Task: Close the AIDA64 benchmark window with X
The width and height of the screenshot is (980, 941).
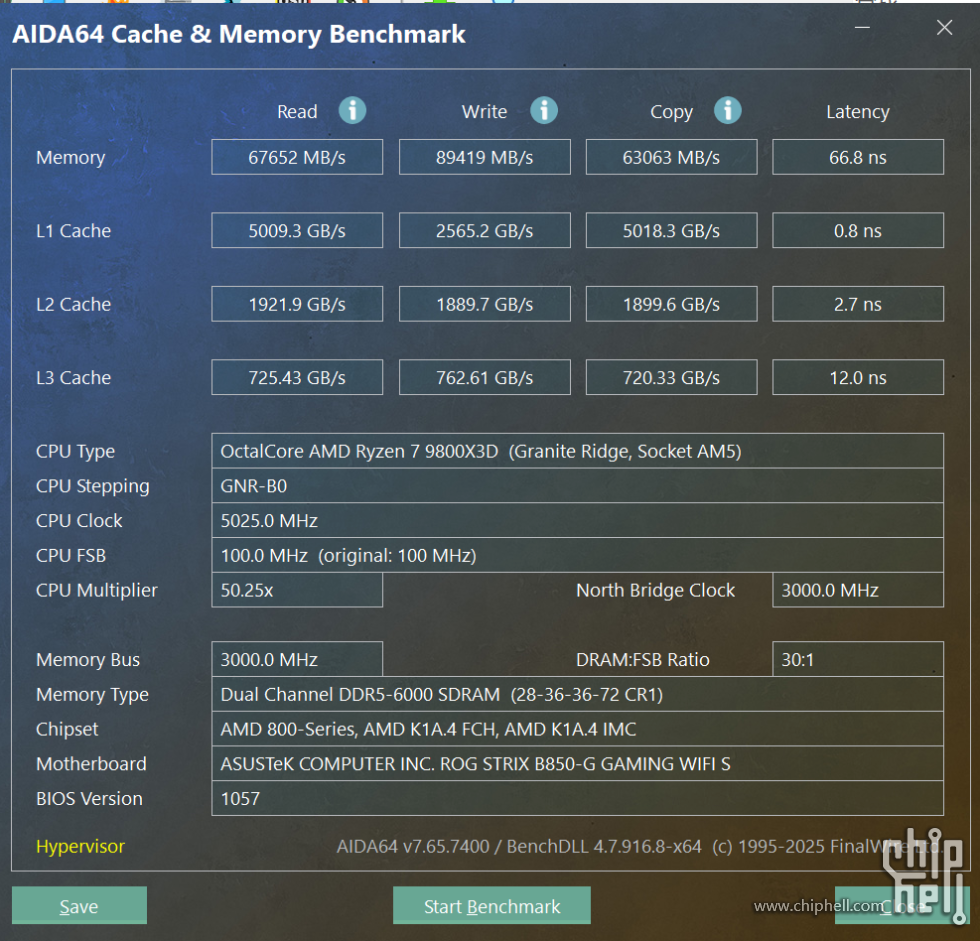Action: [x=944, y=28]
